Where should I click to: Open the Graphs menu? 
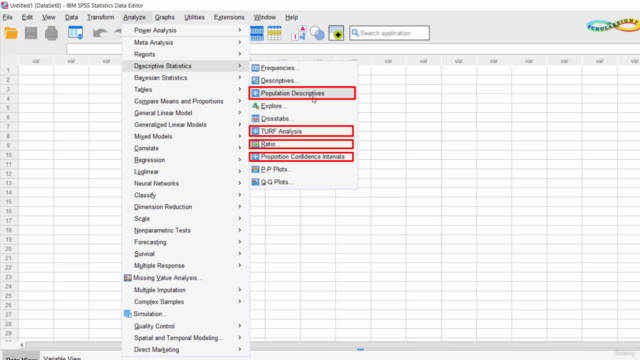164,17
